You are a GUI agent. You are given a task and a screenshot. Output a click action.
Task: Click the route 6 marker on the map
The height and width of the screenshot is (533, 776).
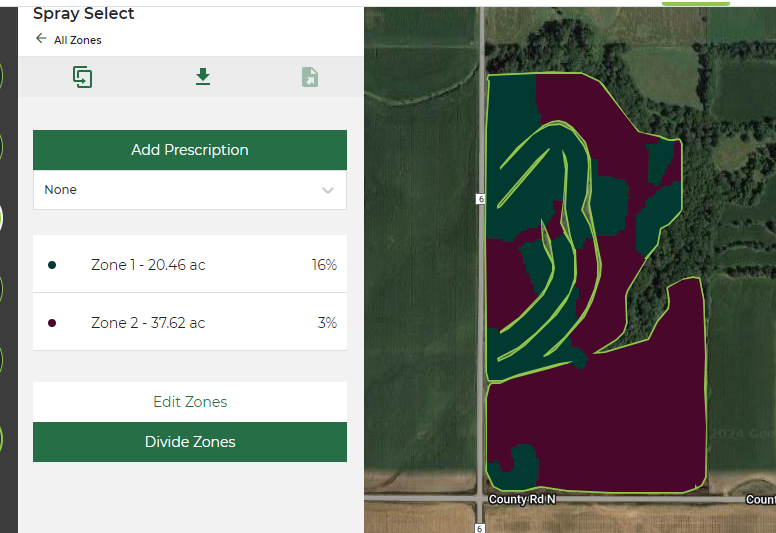(x=481, y=200)
